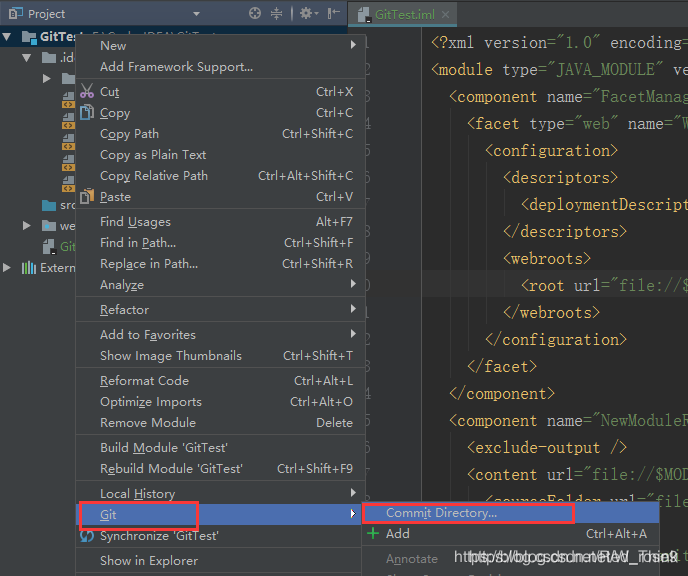This screenshot has width=688, height=576.
Task: Click the <exclude-output /> line
Action: click(x=547, y=448)
